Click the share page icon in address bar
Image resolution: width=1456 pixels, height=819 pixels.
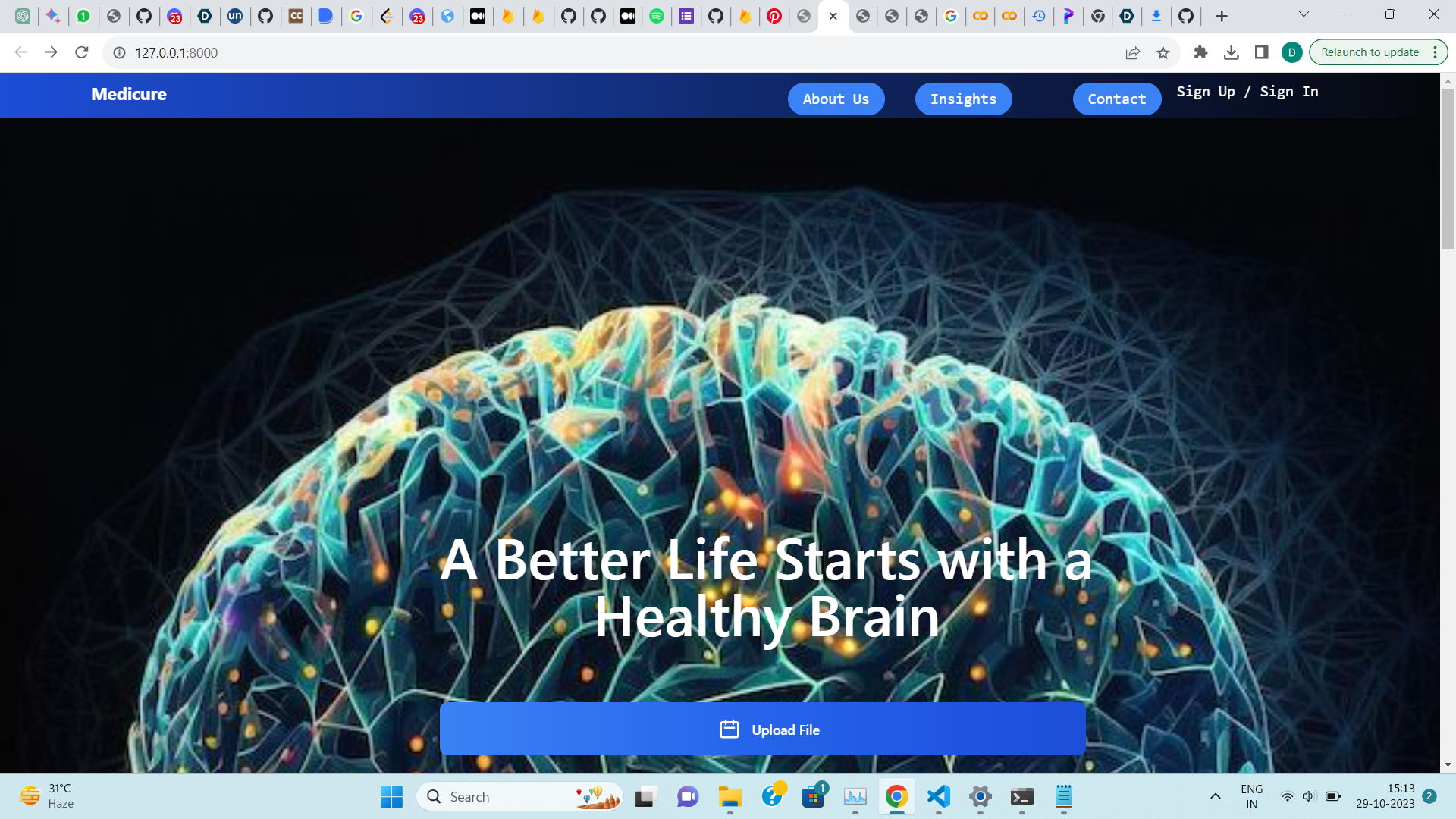[x=1132, y=52]
